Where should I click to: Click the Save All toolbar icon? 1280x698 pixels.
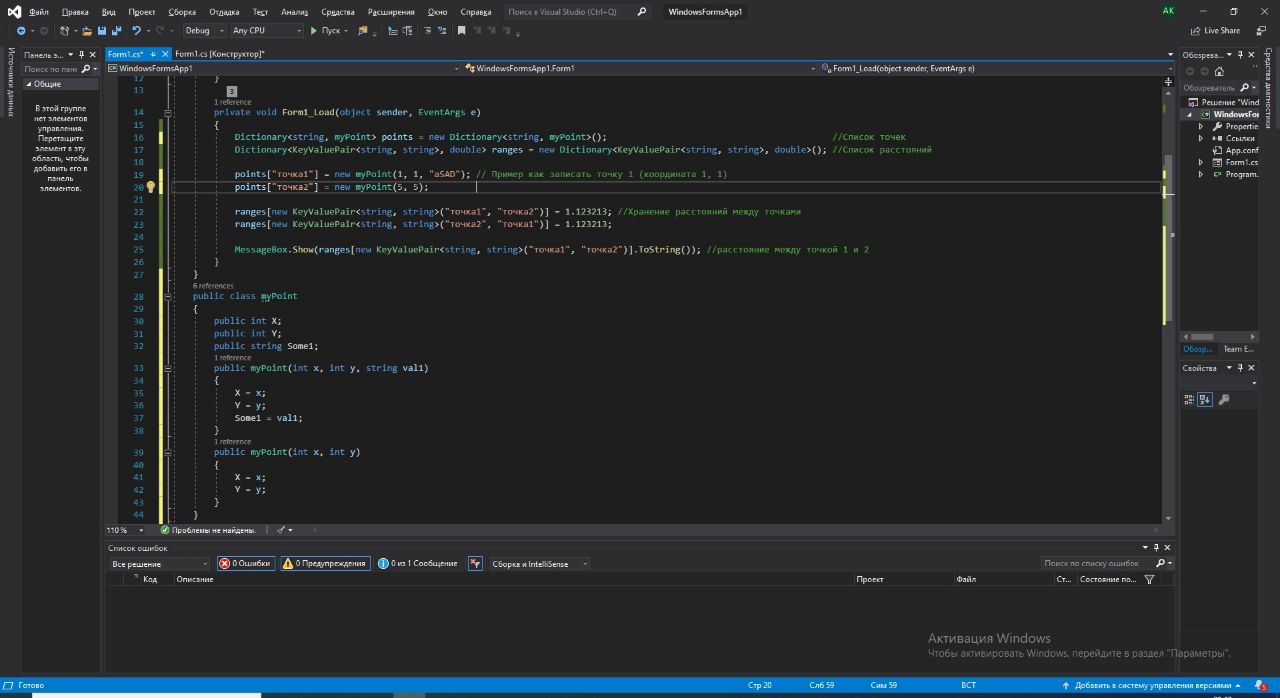tap(117, 31)
